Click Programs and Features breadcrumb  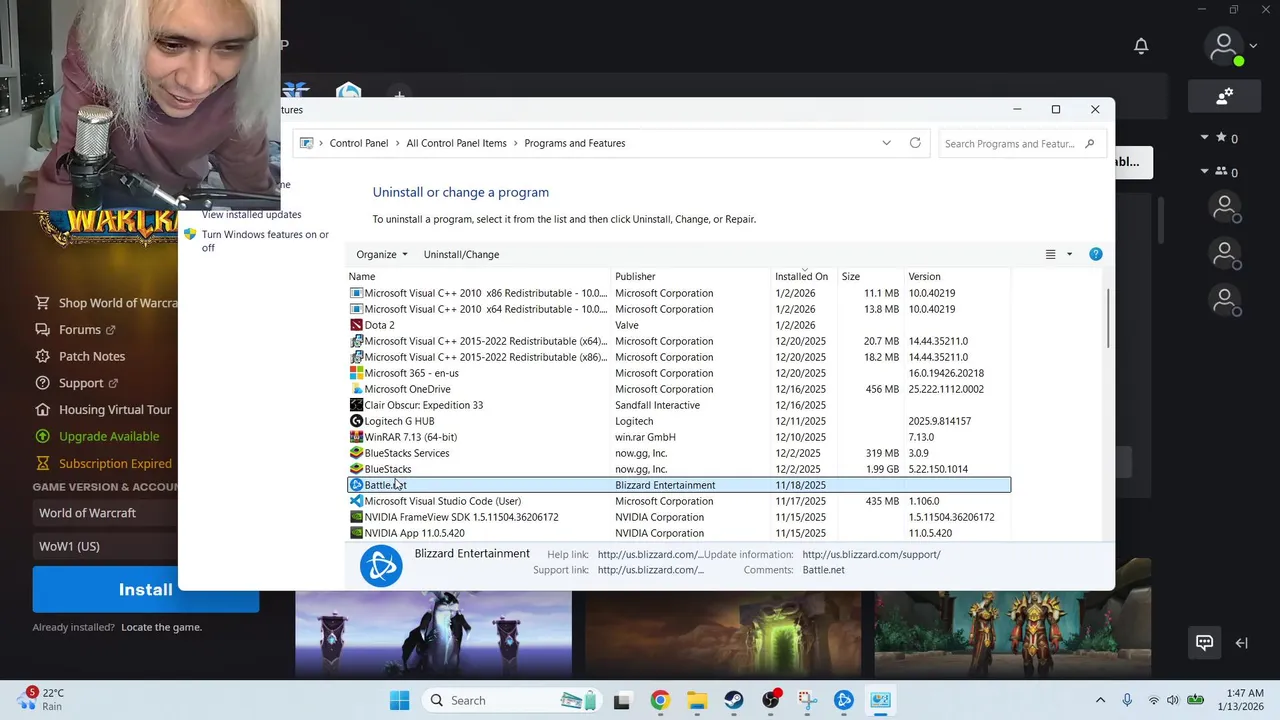[575, 143]
